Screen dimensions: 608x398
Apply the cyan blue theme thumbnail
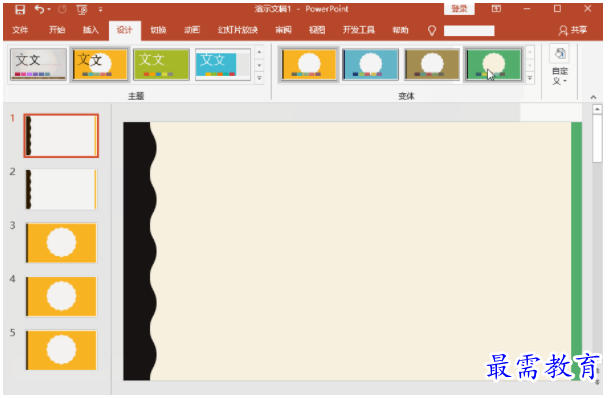tap(223, 64)
